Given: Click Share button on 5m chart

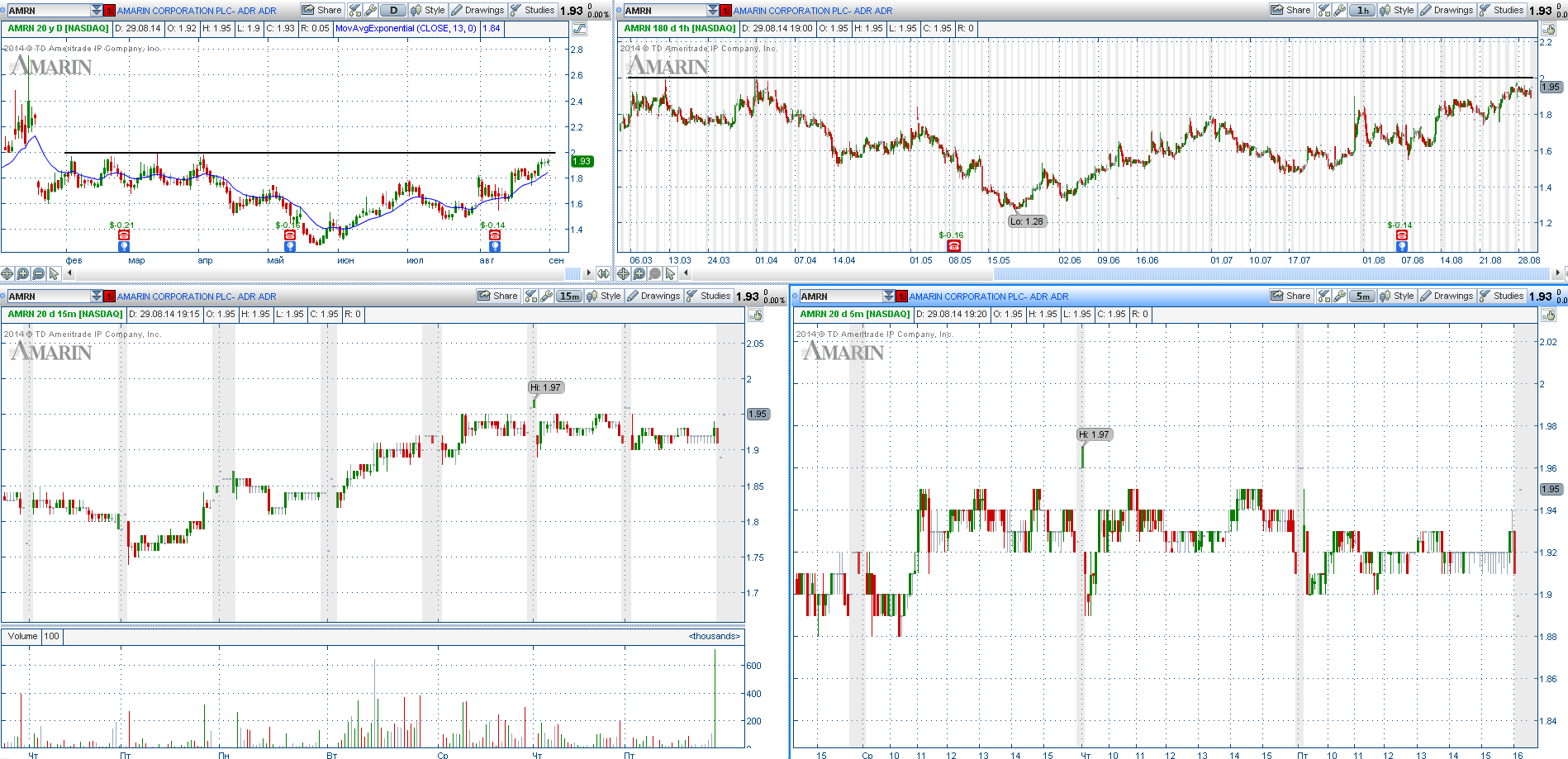Looking at the screenshot, I should (1291, 296).
